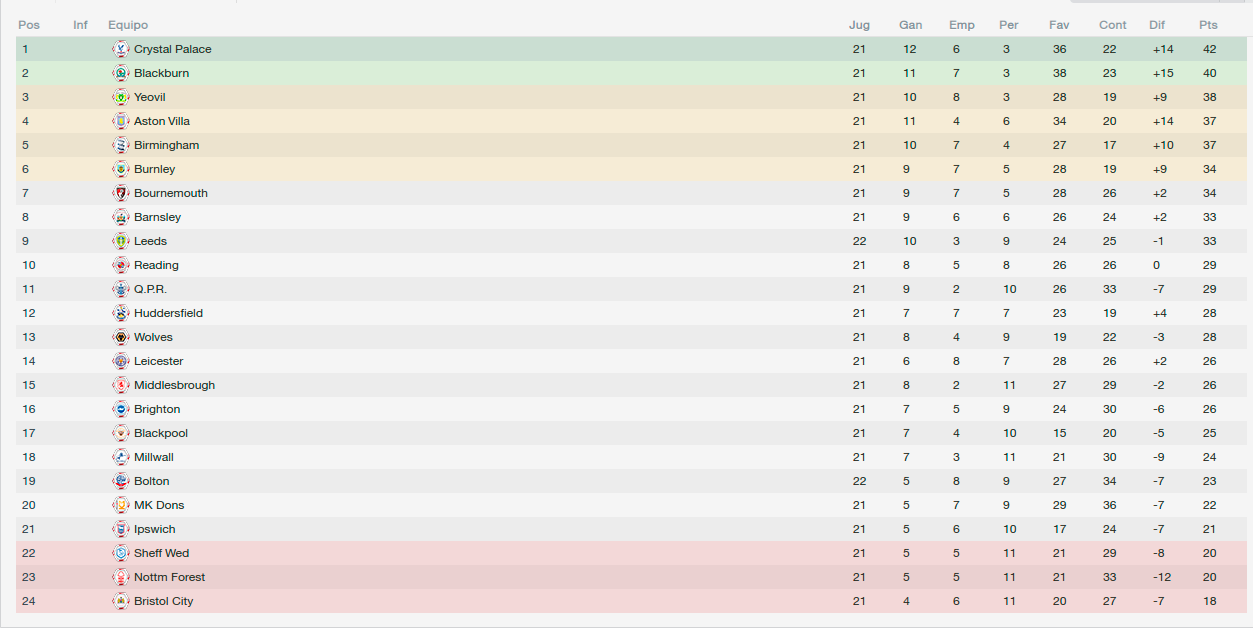Select the Q.P.R. team name
The width and height of the screenshot is (1253, 628).
coord(151,289)
